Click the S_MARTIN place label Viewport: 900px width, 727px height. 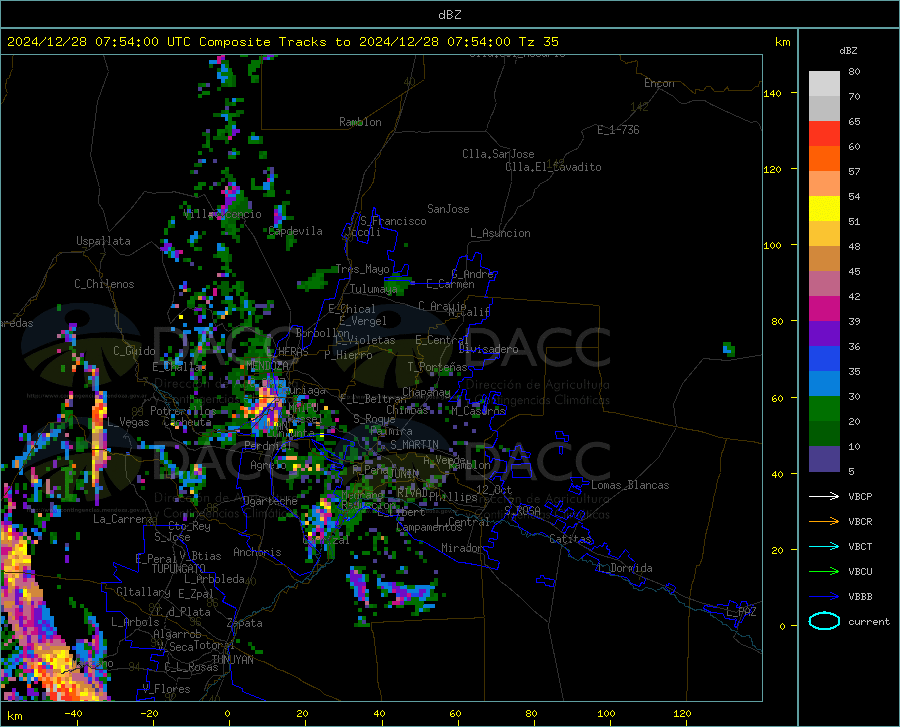(414, 445)
